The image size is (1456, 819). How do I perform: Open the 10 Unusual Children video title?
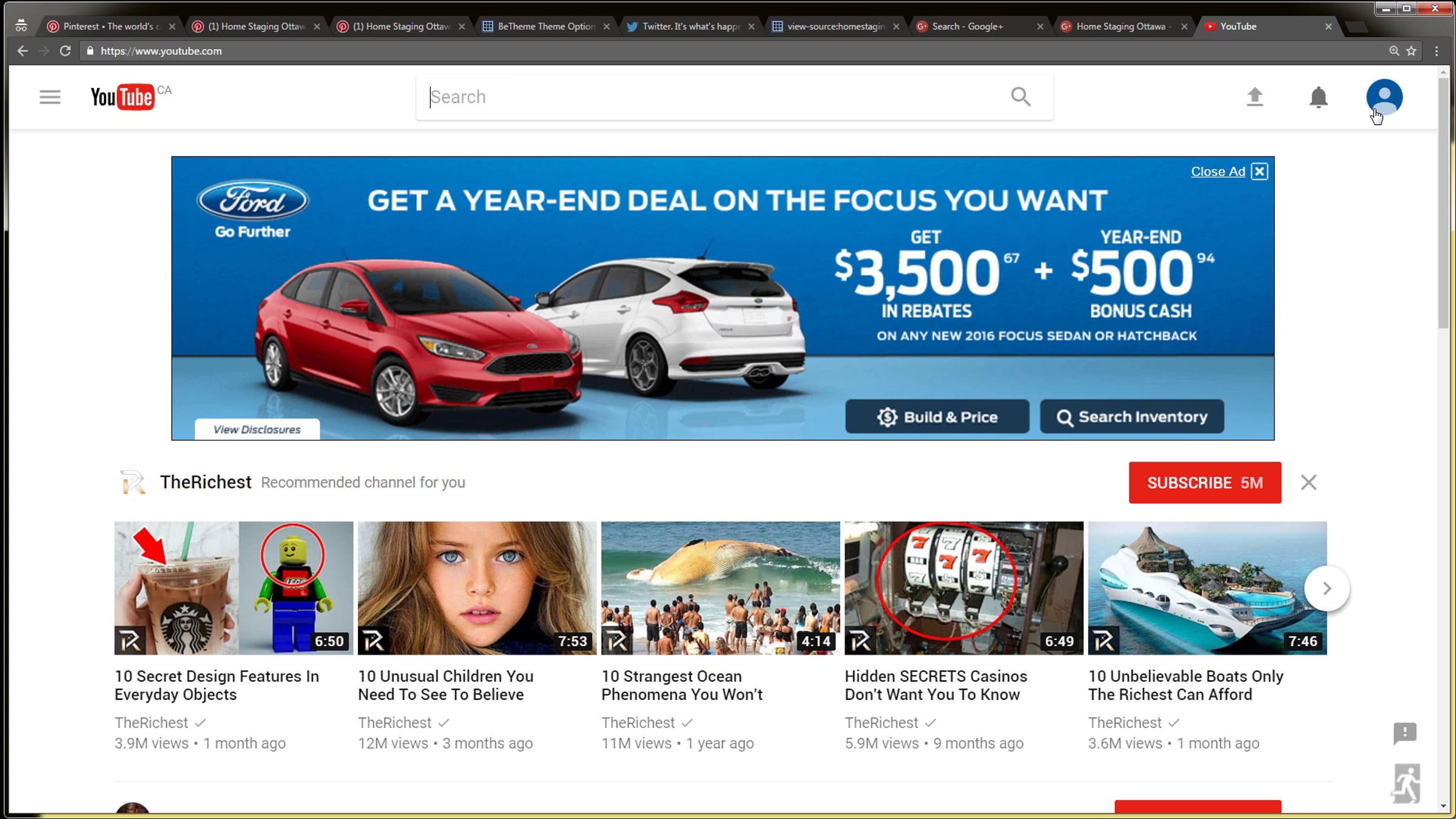pos(446,686)
